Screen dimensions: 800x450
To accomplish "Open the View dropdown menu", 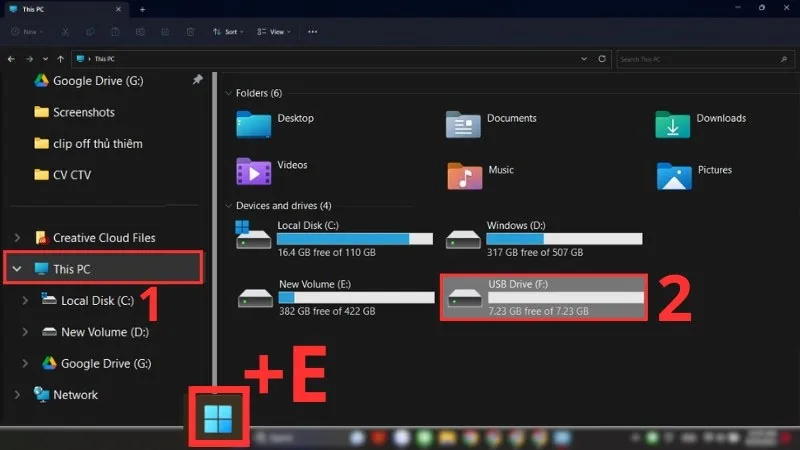I will pos(274,32).
